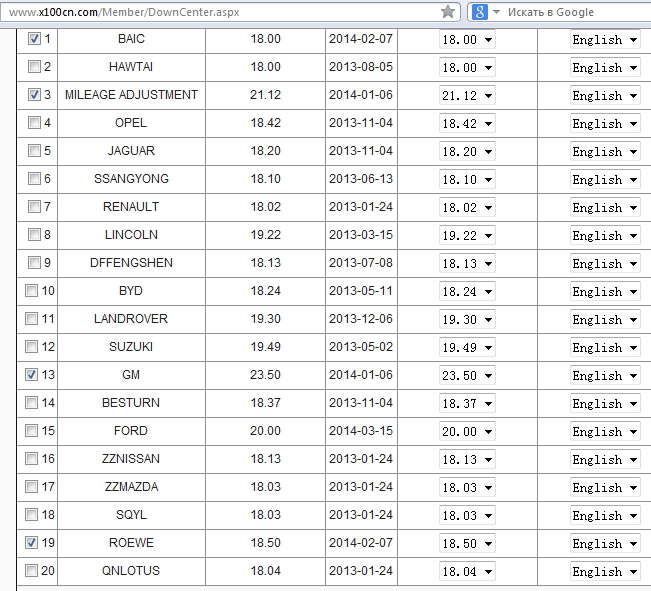This screenshot has width=651, height=591.
Task: Open RENAULT language dropdown
Action: click(605, 208)
